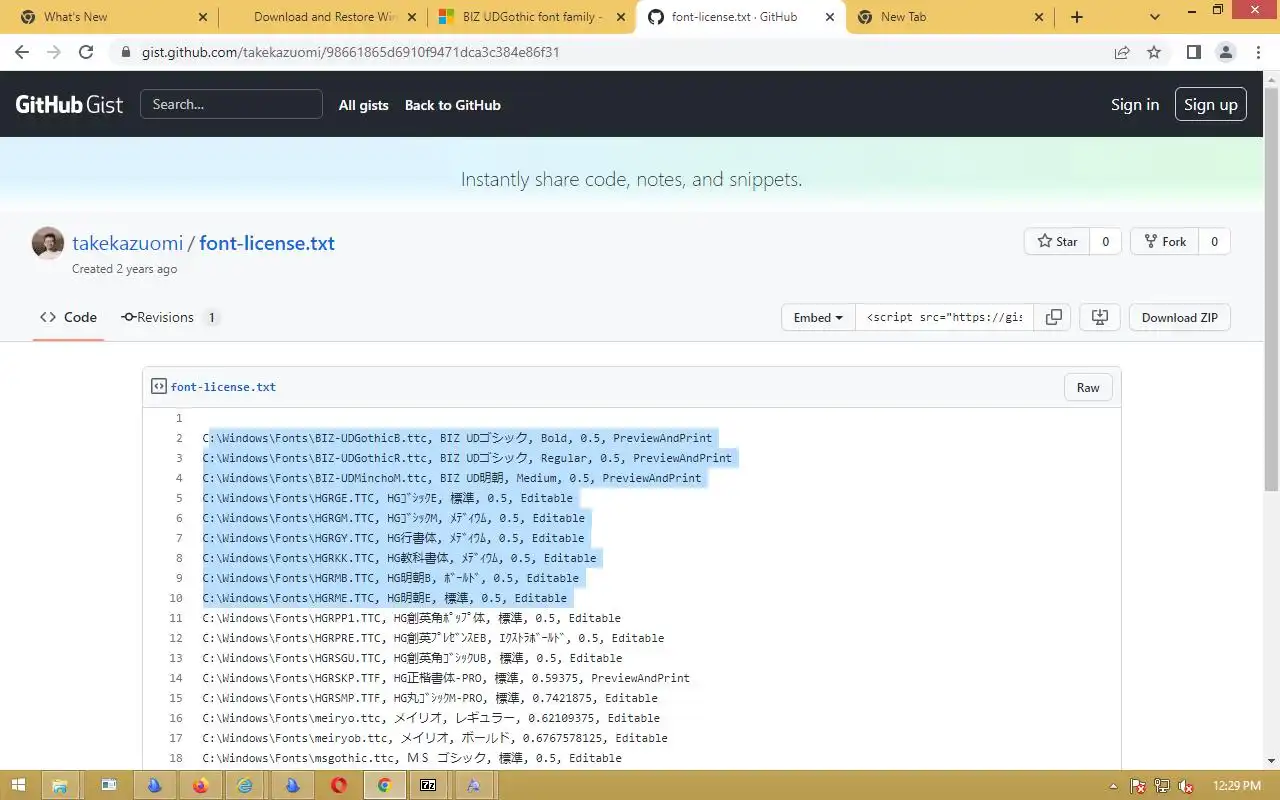Open the Chrome profile avatar icon

pyautogui.click(x=1225, y=52)
